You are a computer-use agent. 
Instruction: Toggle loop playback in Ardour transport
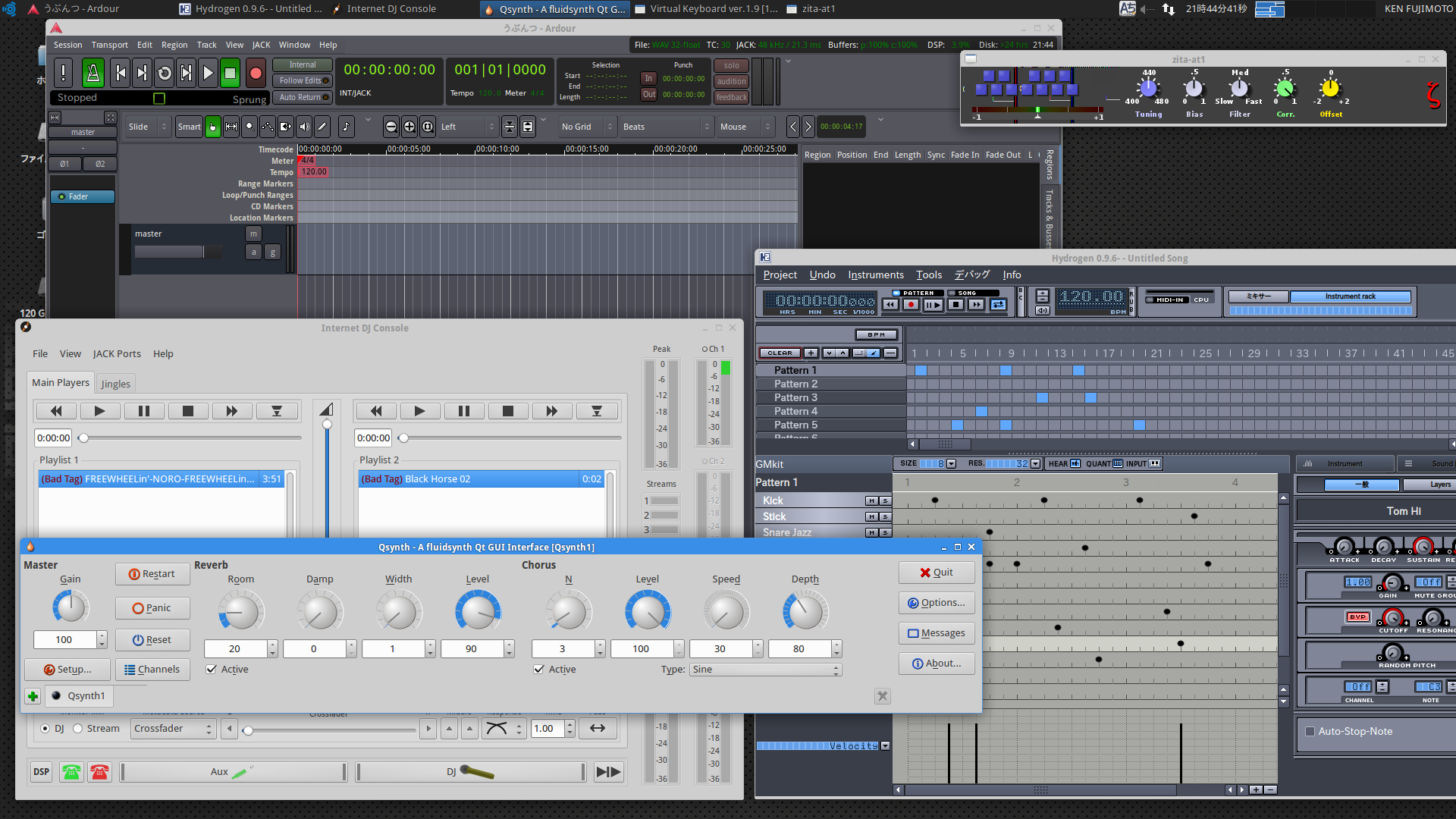point(164,73)
